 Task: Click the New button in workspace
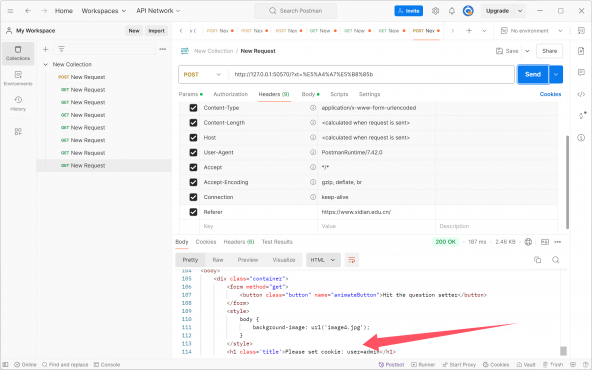click(134, 31)
